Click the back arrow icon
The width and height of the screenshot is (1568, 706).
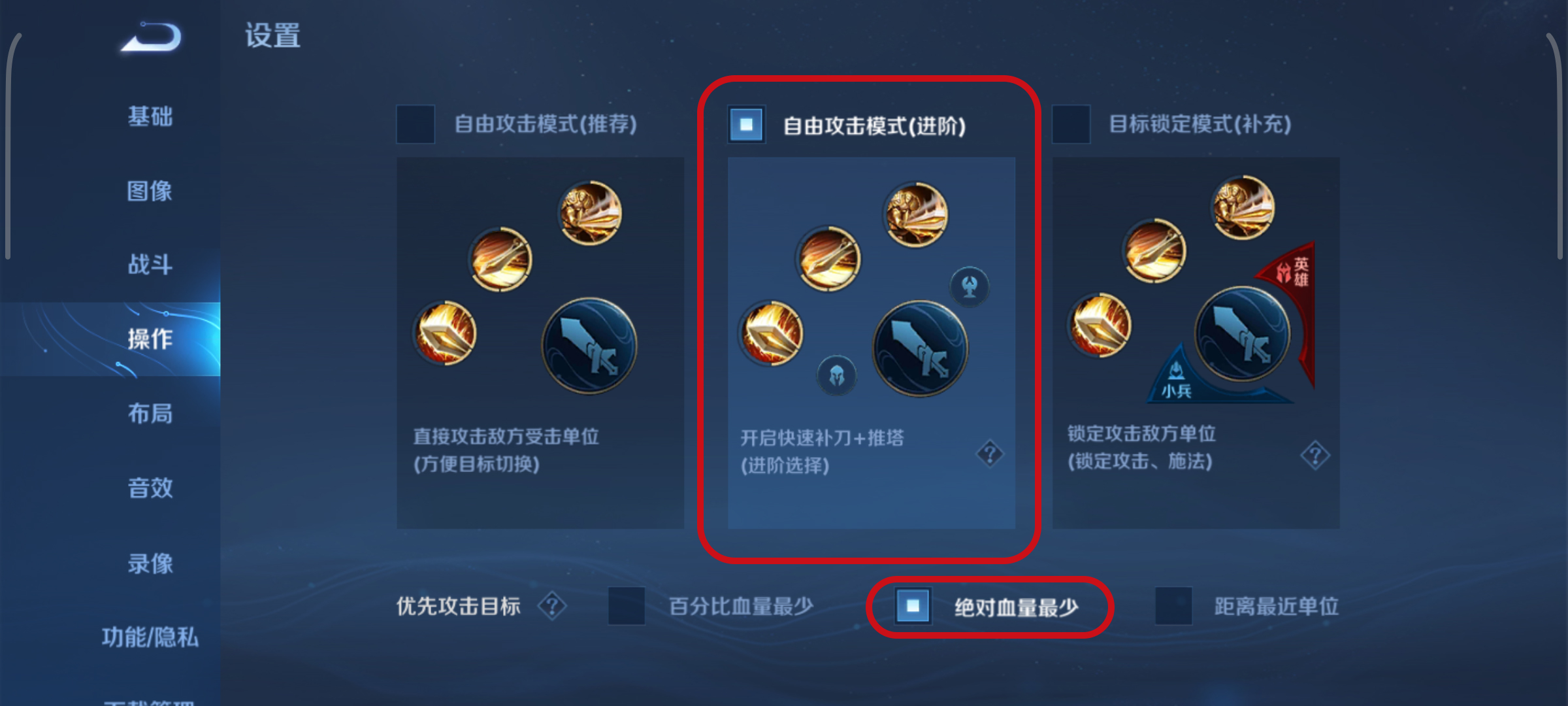click(152, 37)
